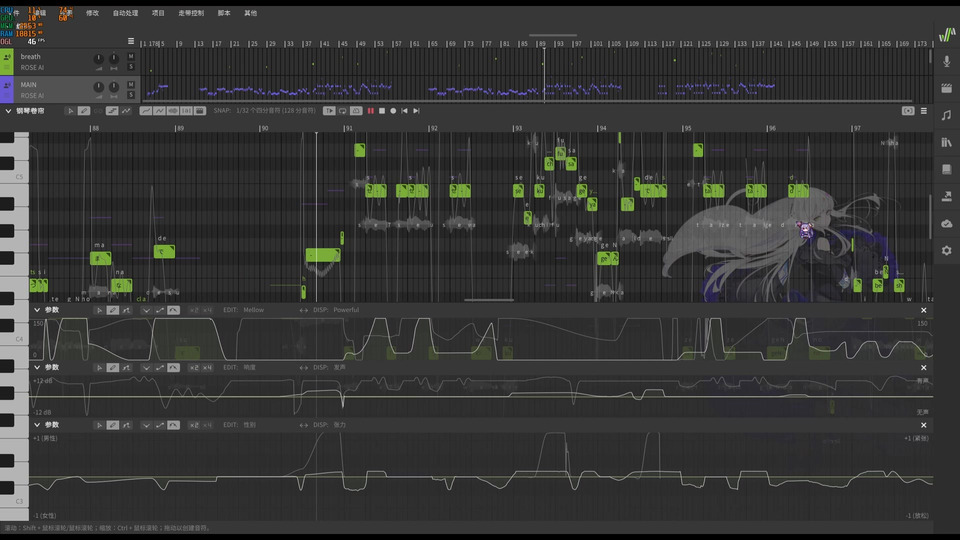The height and width of the screenshot is (540, 960).
Task: Click the Synthesizer V logo icon
Action: click(947, 34)
